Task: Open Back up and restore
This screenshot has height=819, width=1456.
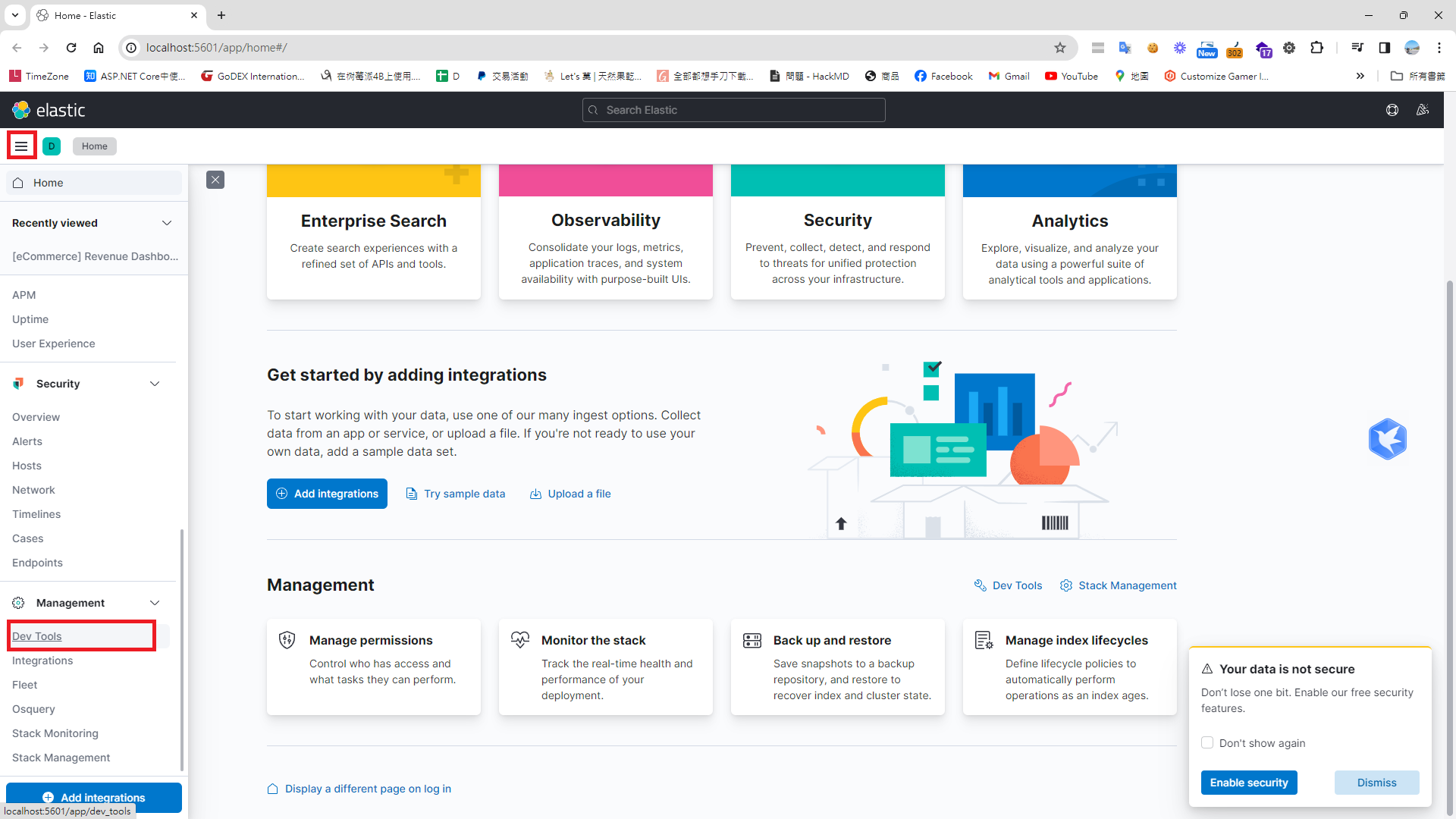Action: [837, 667]
